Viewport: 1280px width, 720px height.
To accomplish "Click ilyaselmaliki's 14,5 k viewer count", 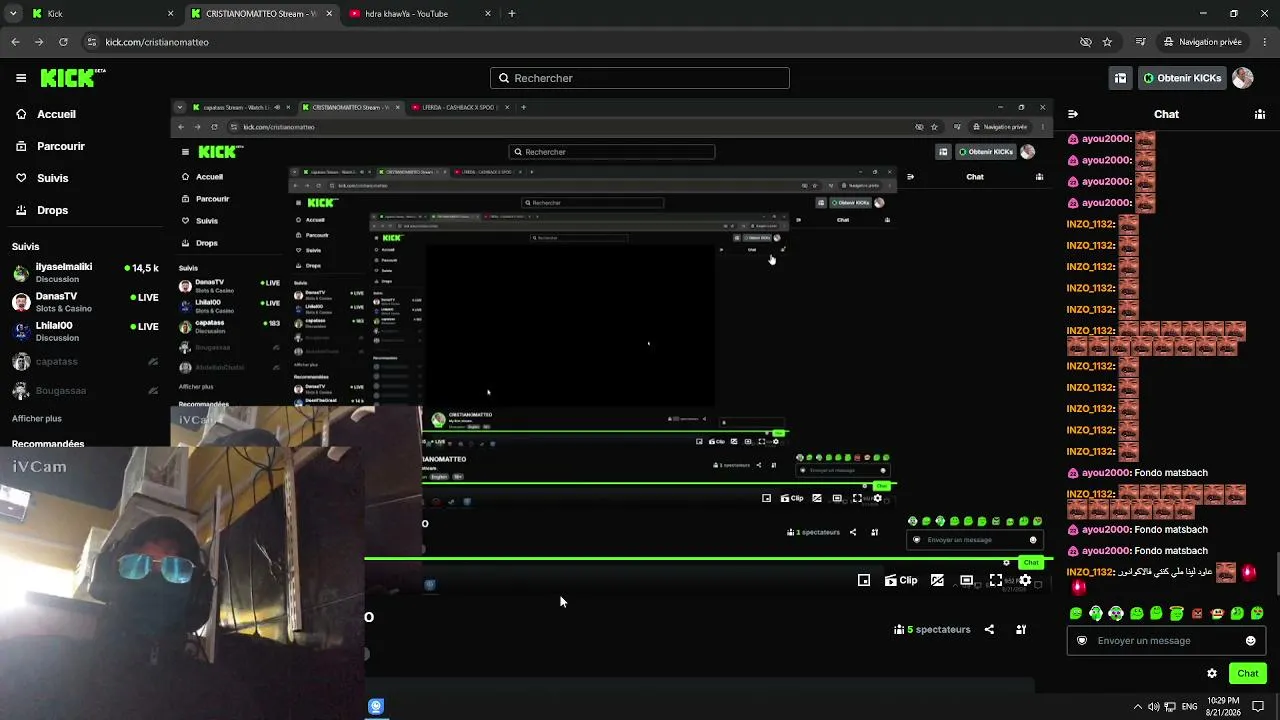I will tap(142, 268).
